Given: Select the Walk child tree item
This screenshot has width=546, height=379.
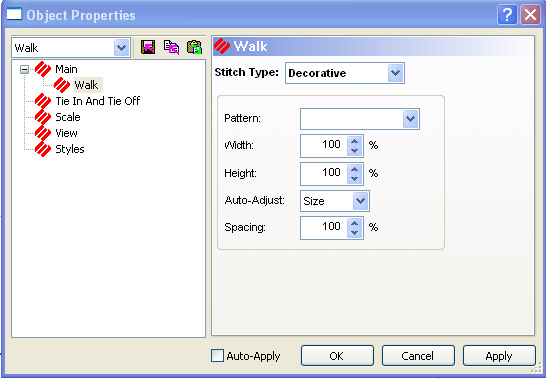Looking at the screenshot, I should click(86, 85).
